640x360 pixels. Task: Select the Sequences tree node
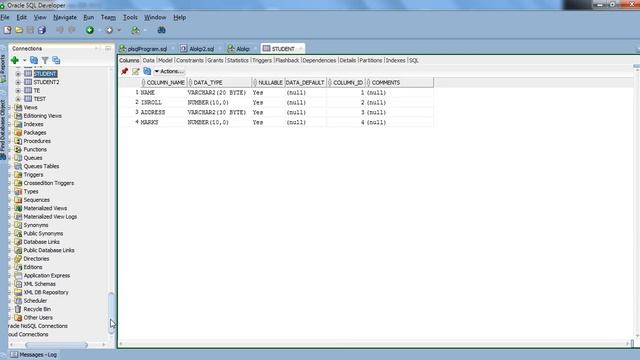click(36, 200)
